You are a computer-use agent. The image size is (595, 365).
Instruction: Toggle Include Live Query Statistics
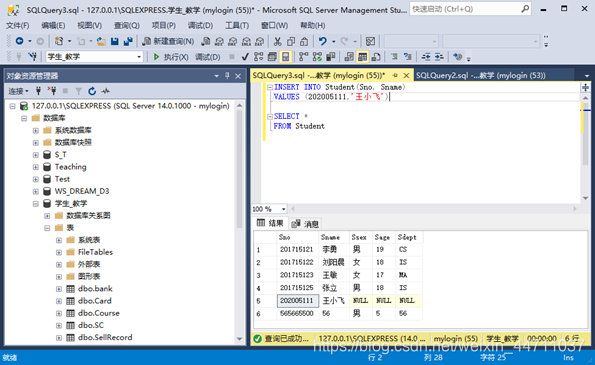coord(317,57)
